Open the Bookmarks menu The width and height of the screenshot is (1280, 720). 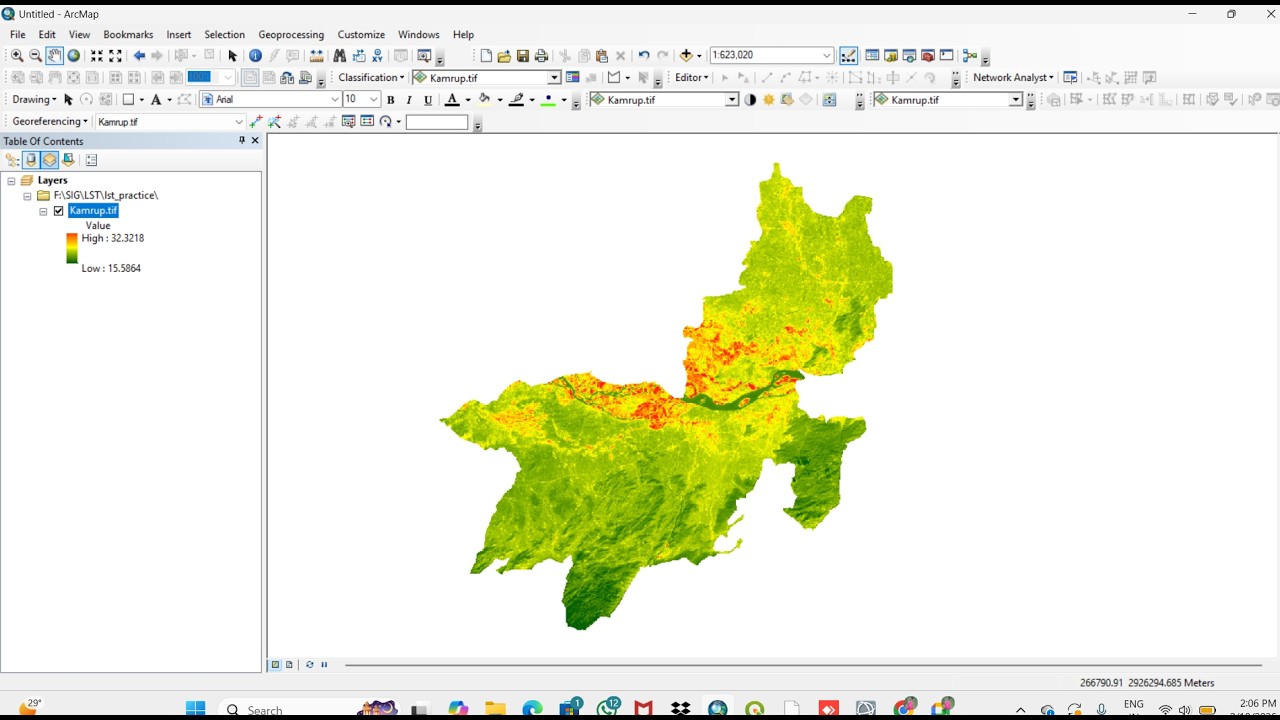[x=128, y=34]
